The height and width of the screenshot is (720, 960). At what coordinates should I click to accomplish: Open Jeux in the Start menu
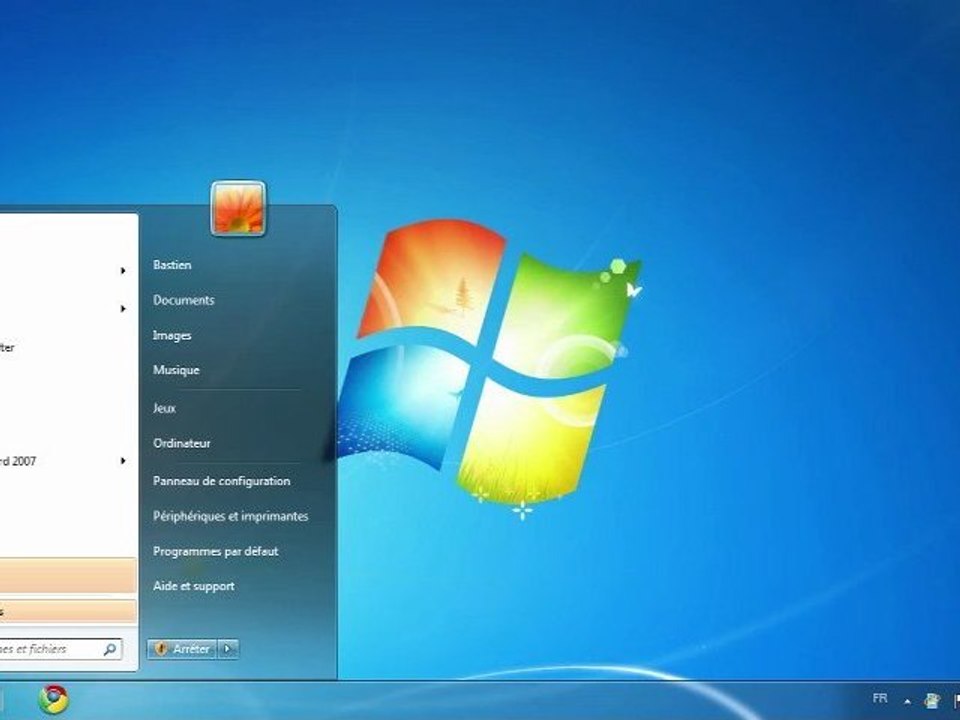coord(164,408)
